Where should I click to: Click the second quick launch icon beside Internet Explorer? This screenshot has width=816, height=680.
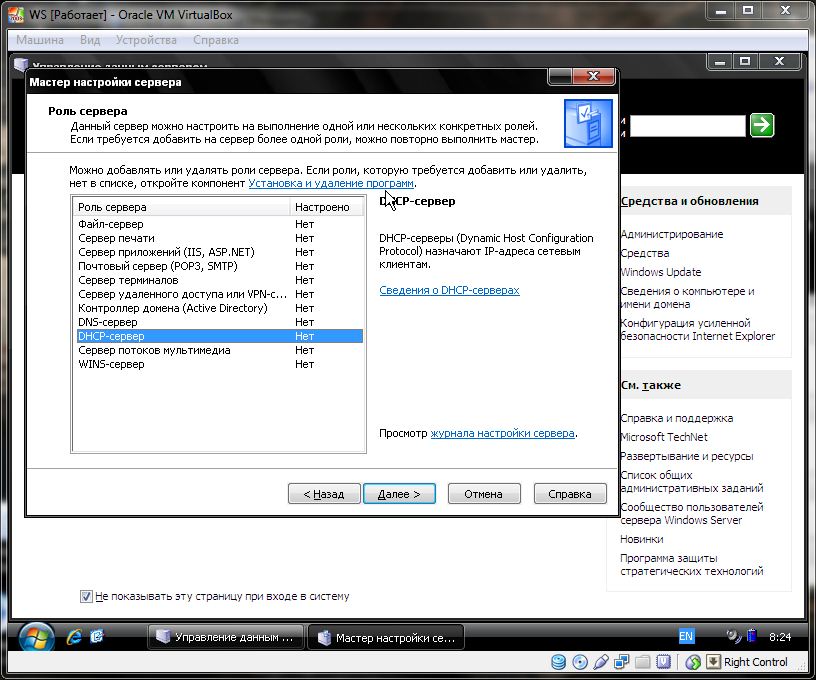97,637
